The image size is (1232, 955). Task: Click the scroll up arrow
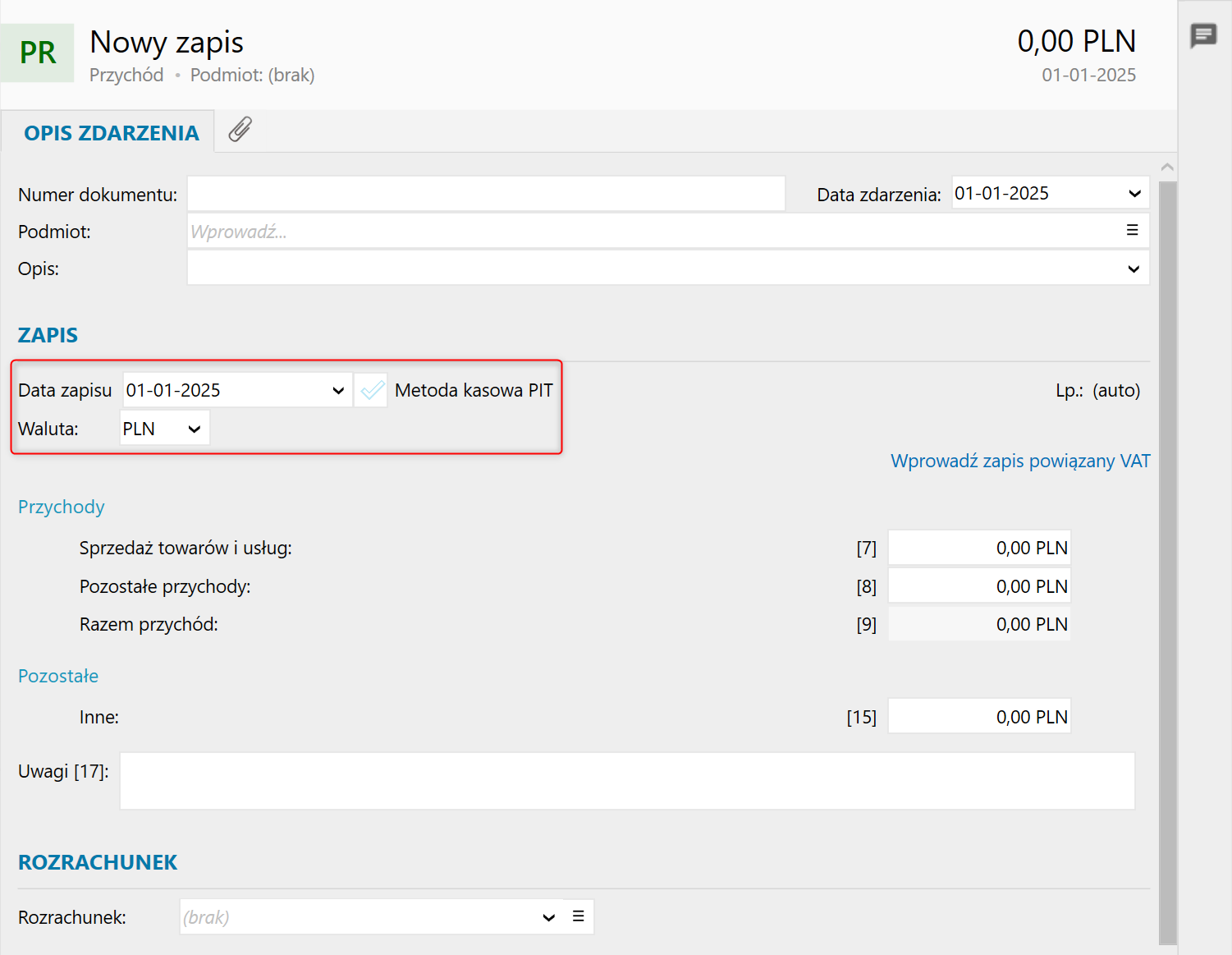click(1167, 168)
